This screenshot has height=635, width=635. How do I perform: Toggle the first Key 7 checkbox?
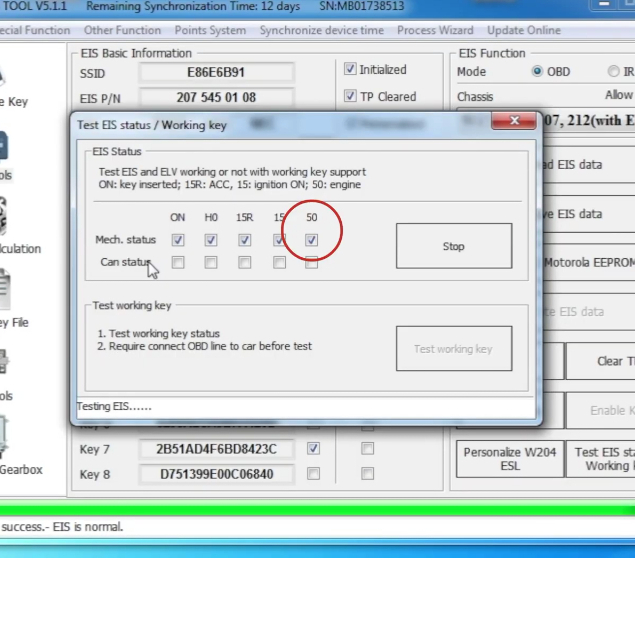(x=314, y=449)
